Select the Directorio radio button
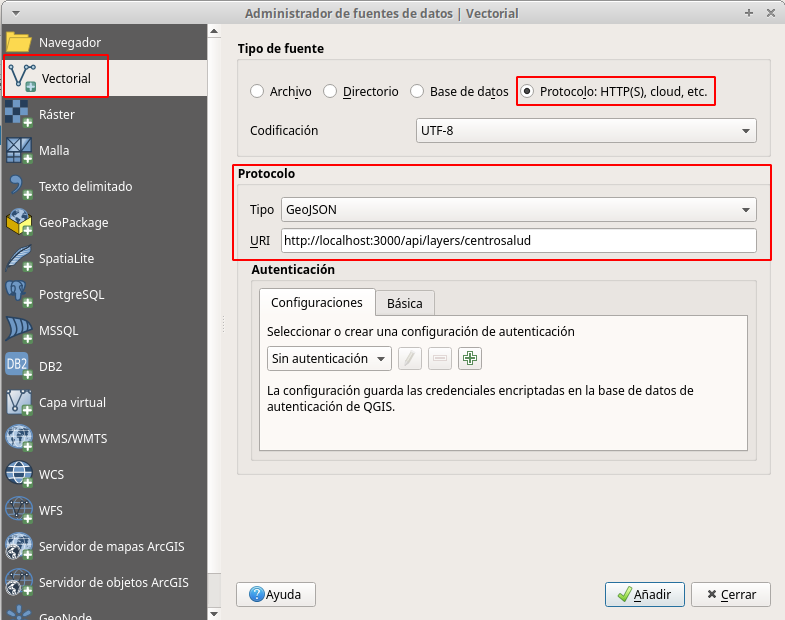The image size is (785, 620). (330, 91)
